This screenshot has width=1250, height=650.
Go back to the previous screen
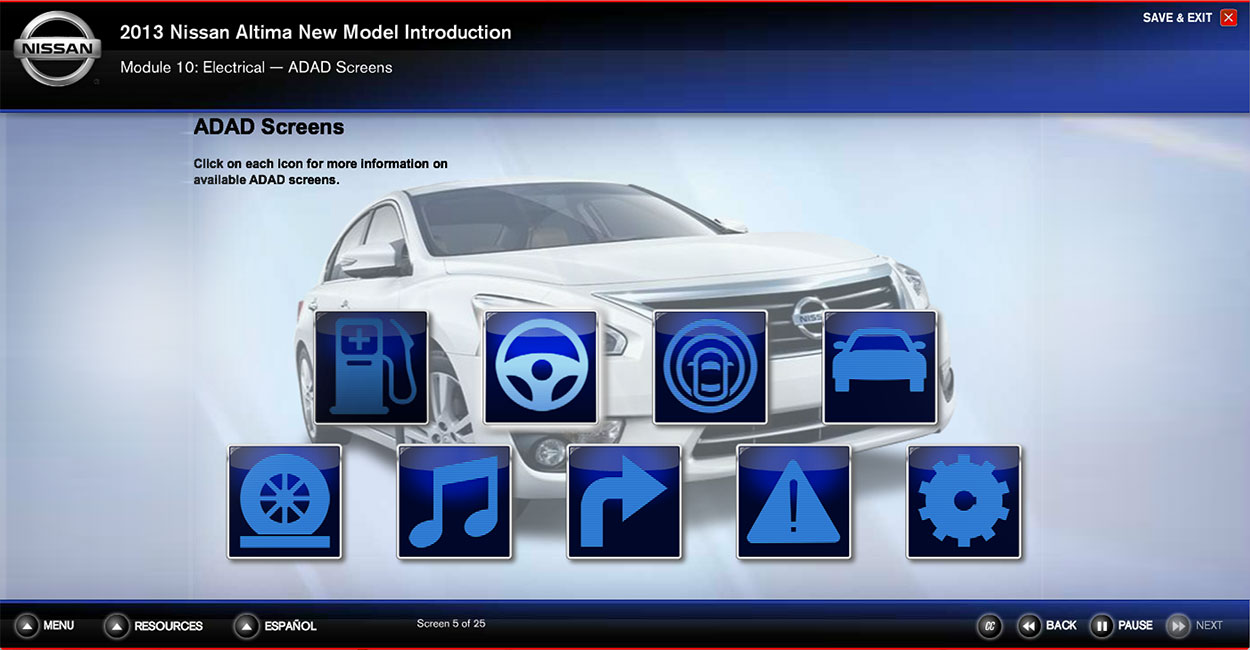(x=1029, y=626)
